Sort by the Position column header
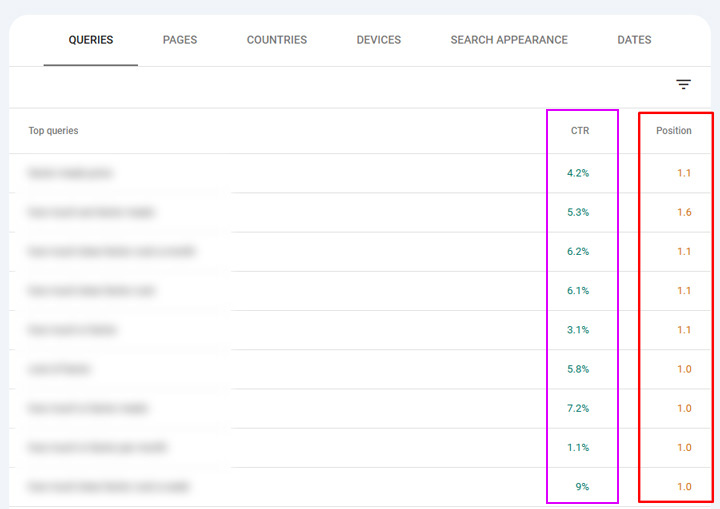The height and width of the screenshot is (509, 720). click(674, 130)
